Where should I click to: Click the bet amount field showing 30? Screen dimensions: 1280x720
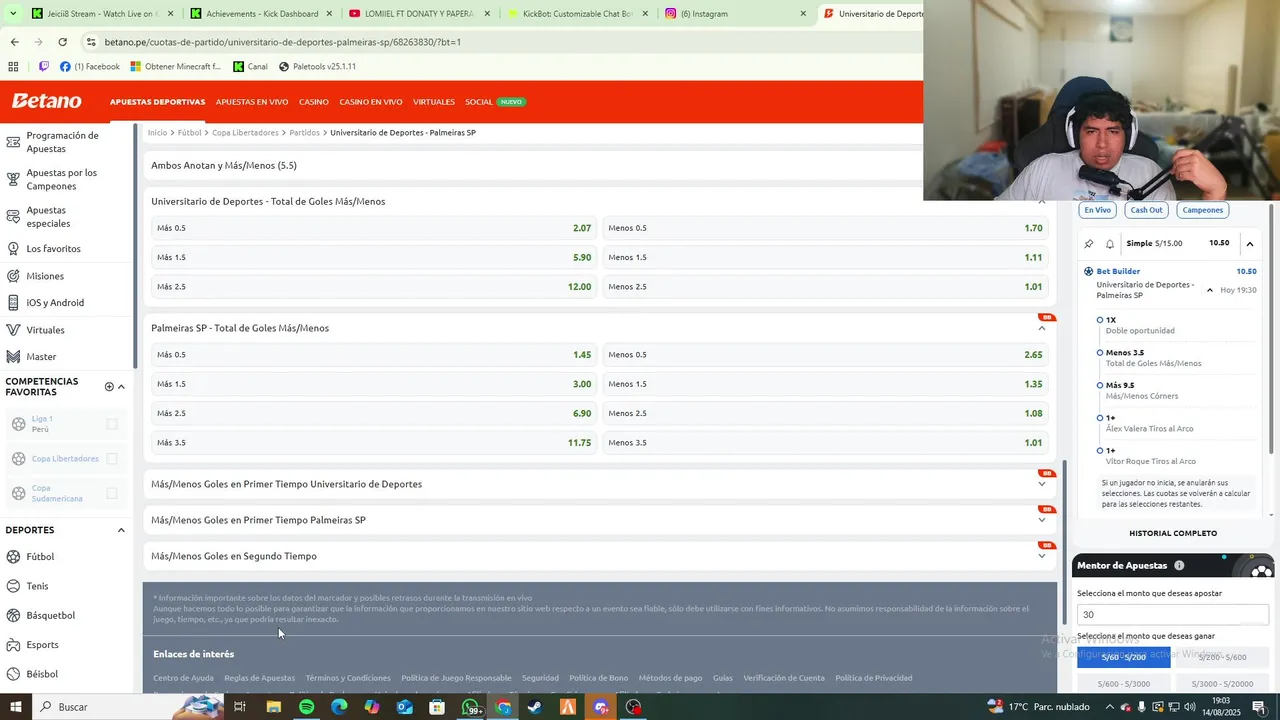tap(1173, 615)
